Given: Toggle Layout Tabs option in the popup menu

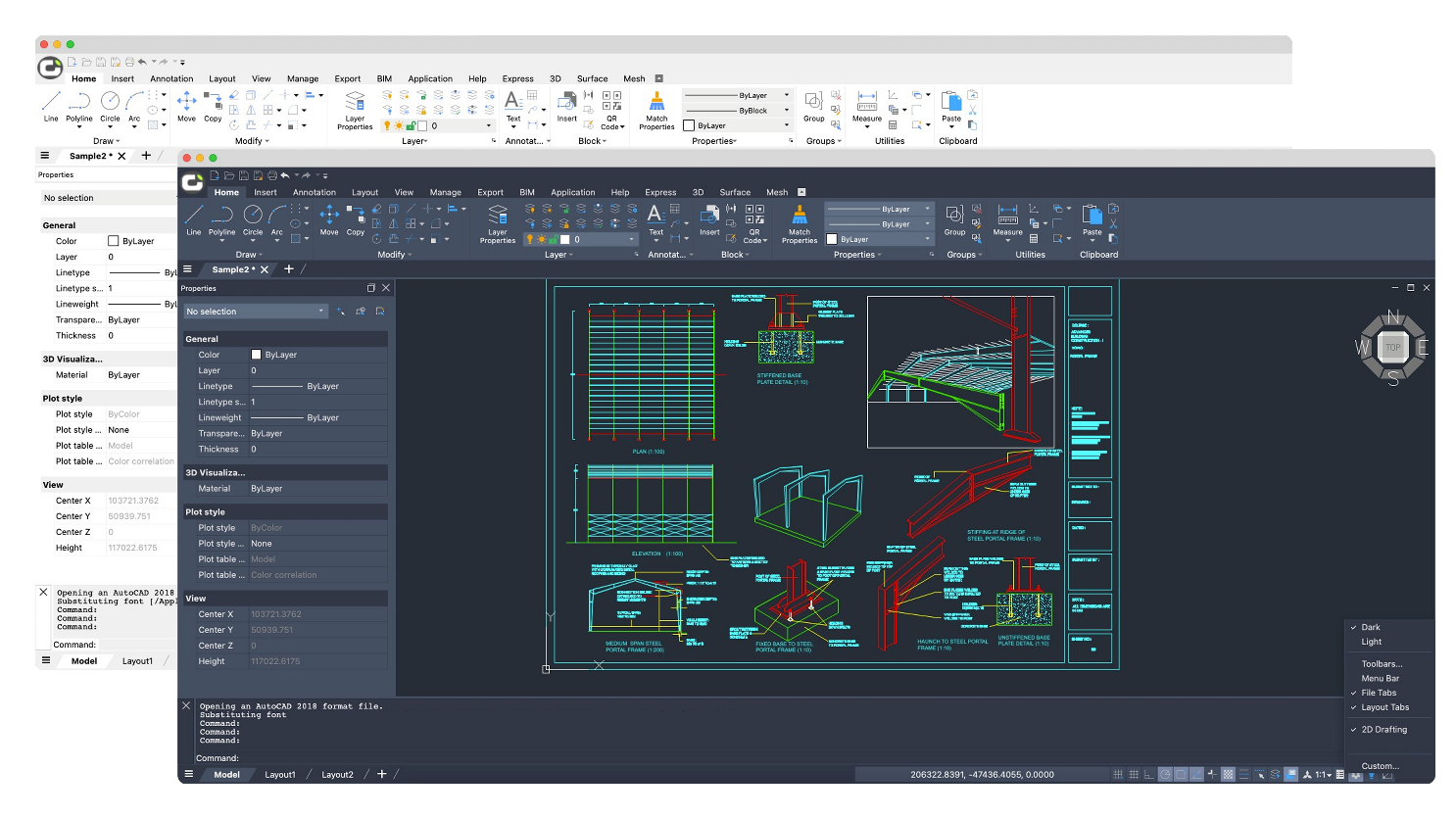Looking at the screenshot, I should click(x=1384, y=707).
